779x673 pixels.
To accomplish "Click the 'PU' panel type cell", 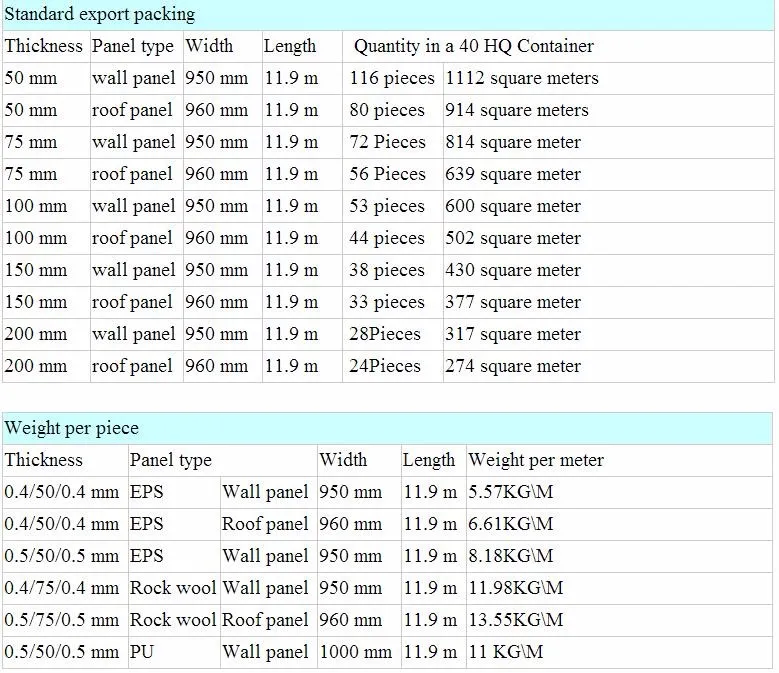I will click(141, 652).
